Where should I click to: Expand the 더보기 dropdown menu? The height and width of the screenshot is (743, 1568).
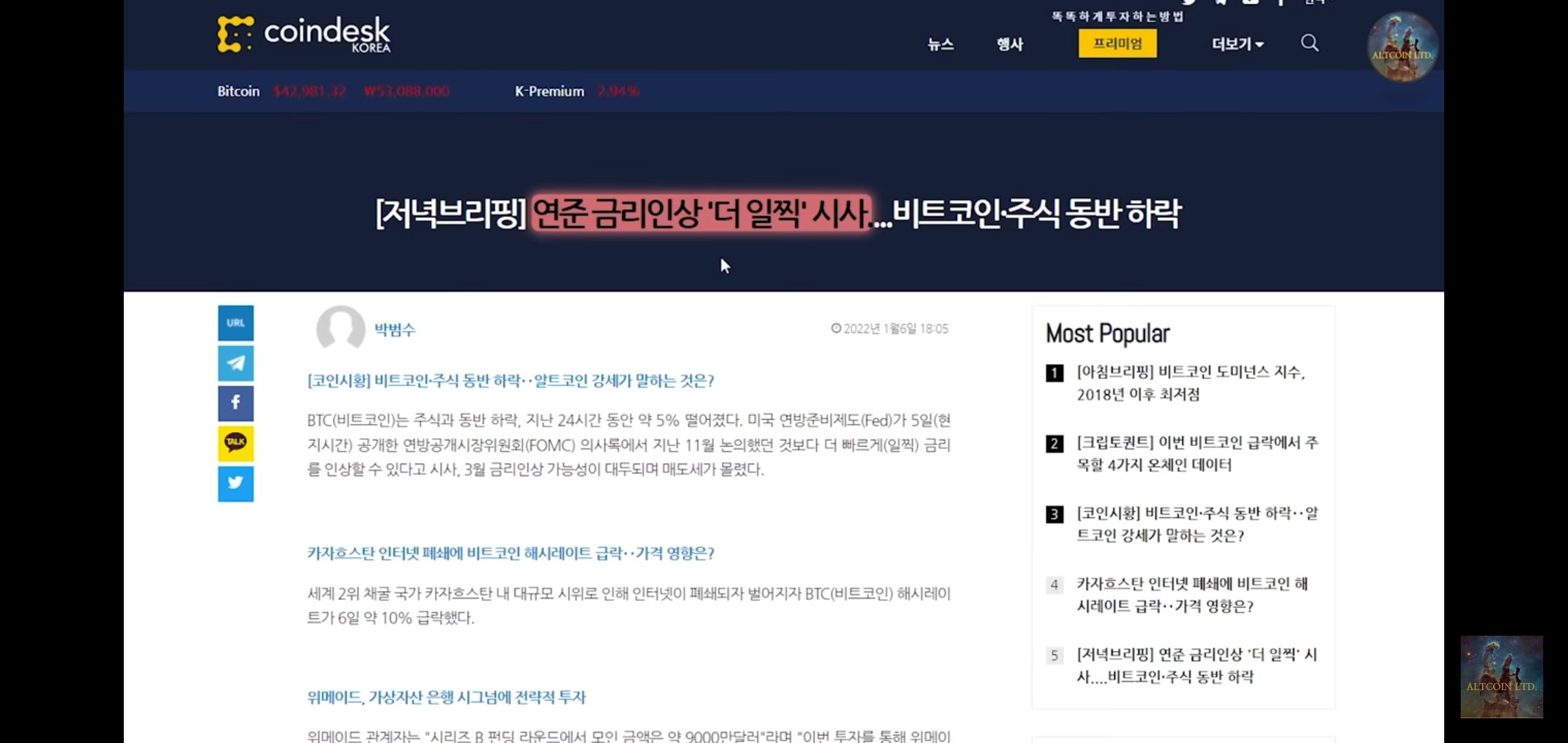tap(1237, 44)
